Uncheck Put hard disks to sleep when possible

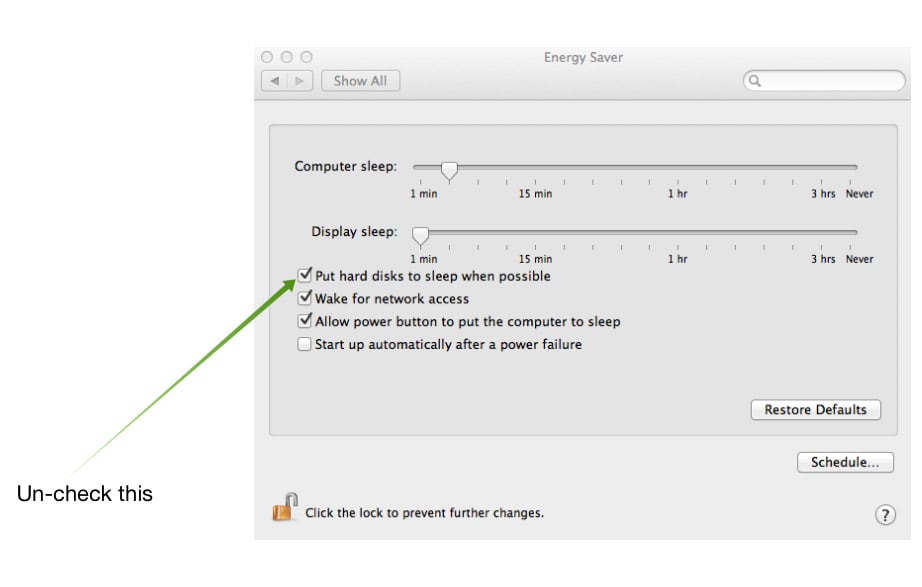(304, 275)
